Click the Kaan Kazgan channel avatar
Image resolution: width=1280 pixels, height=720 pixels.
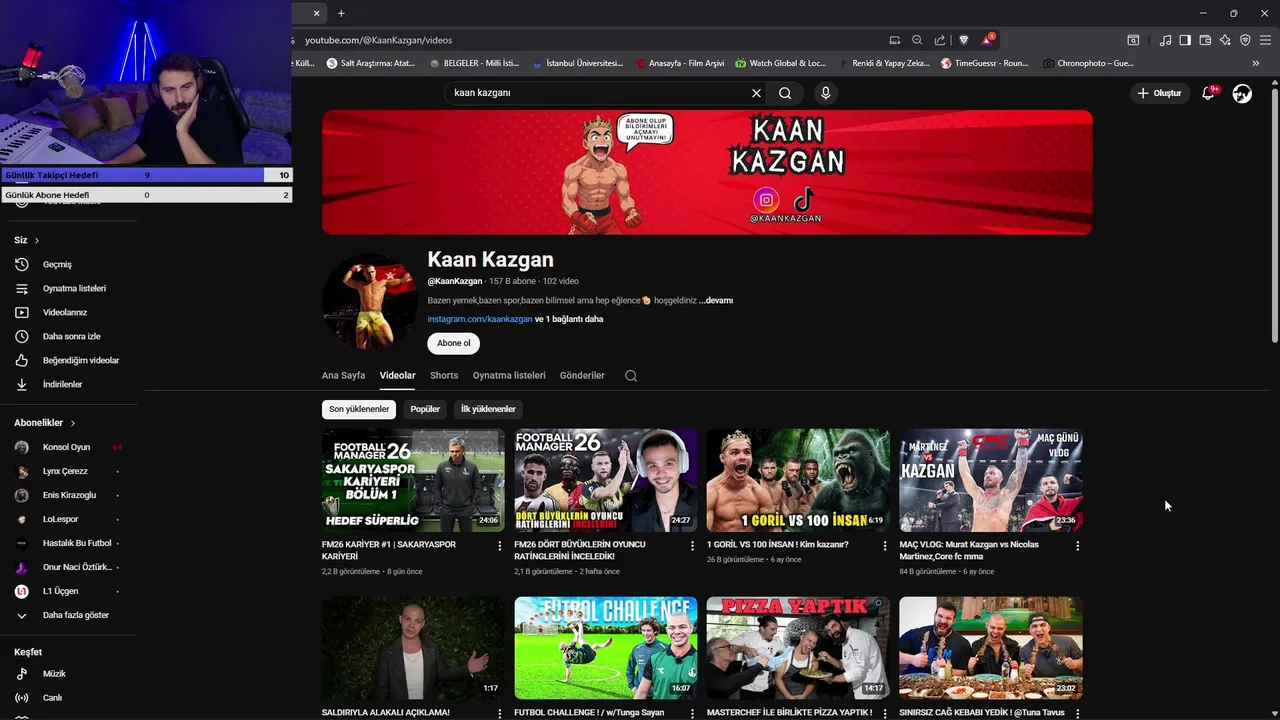pos(369,301)
